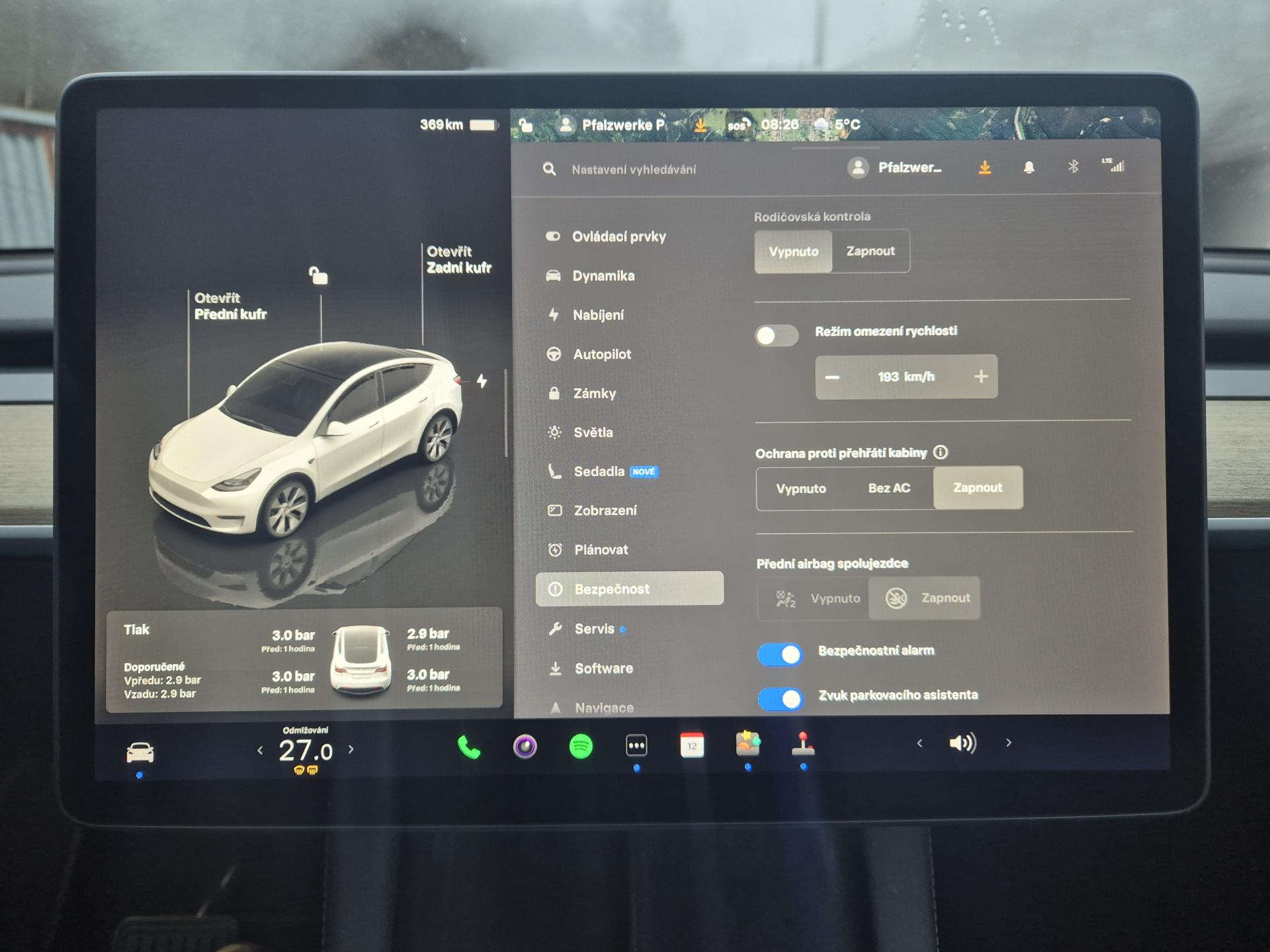Open the Autopilot settings menu
The image size is (1270, 952).
pos(602,354)
